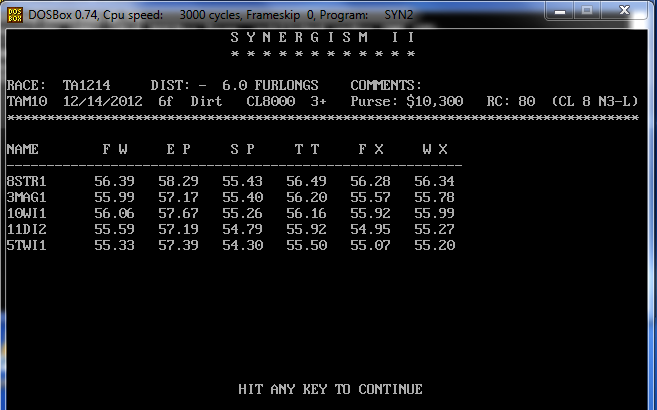
Task: Click 8STR1's F W value 56.39
Action: (114, 181)
